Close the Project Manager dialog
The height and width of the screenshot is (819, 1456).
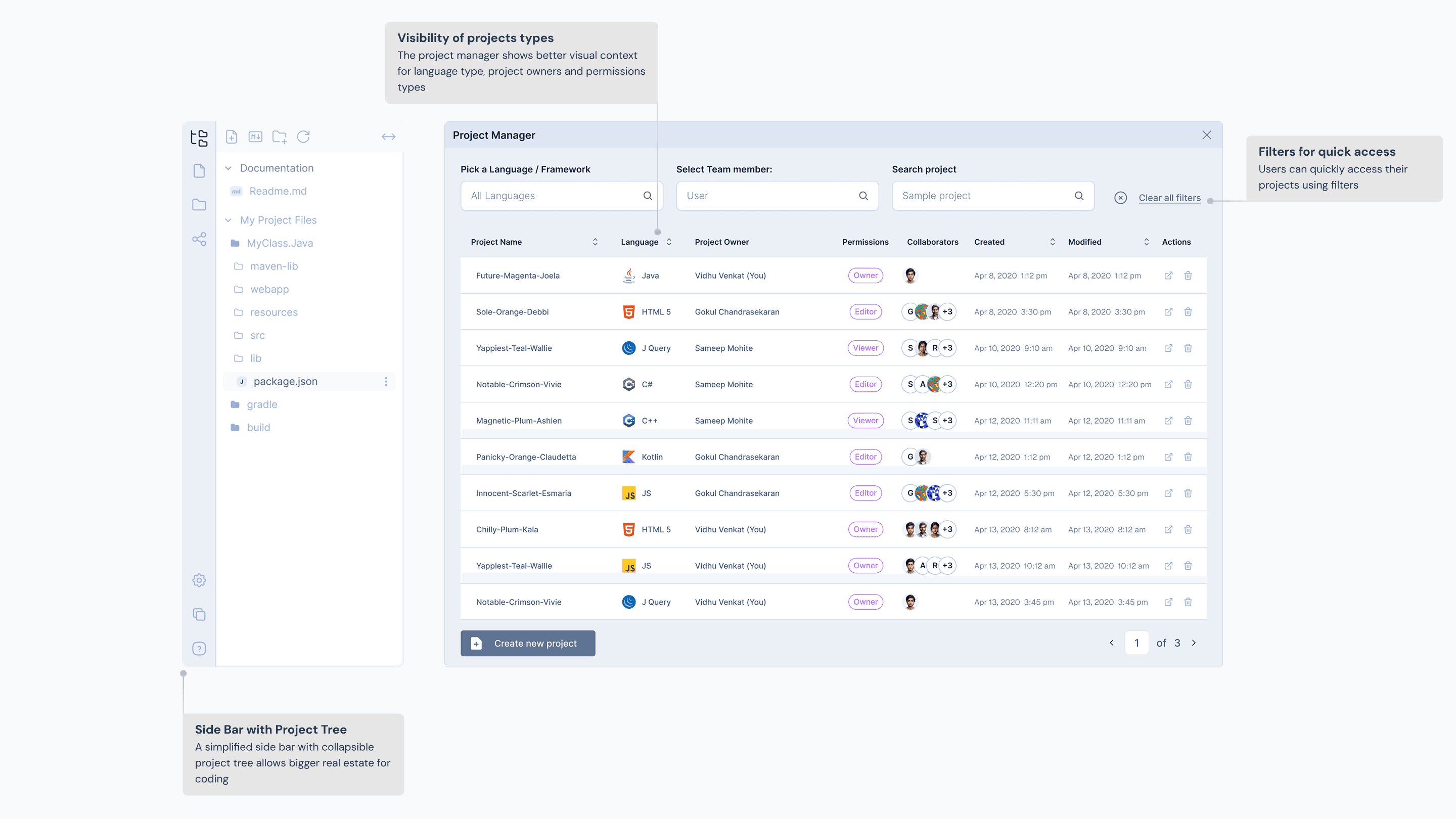pyautogui.click(x=1207, y=135)
